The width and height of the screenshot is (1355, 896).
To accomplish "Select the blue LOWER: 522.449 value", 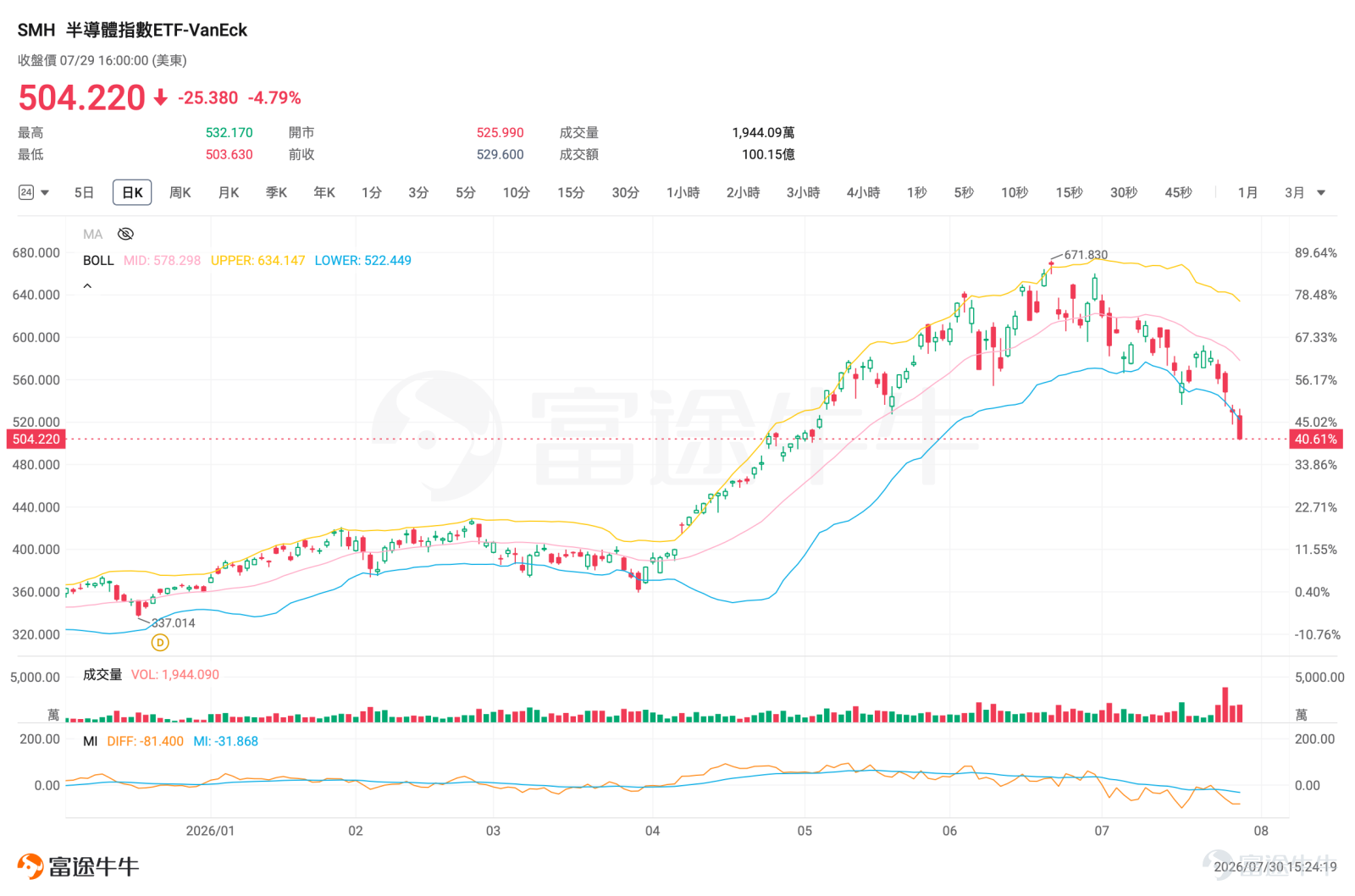I will point(362,260).
